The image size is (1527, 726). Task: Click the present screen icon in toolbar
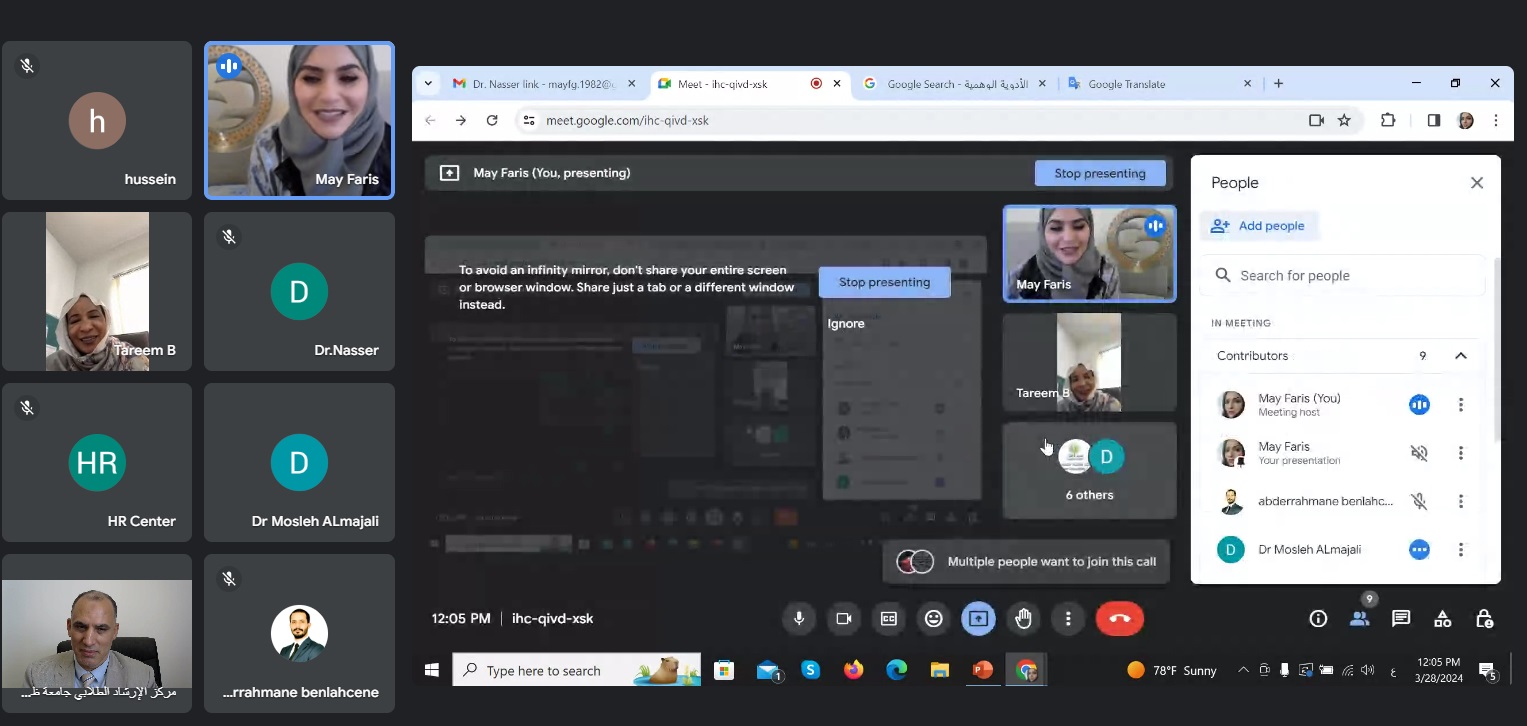click(978, 619)
